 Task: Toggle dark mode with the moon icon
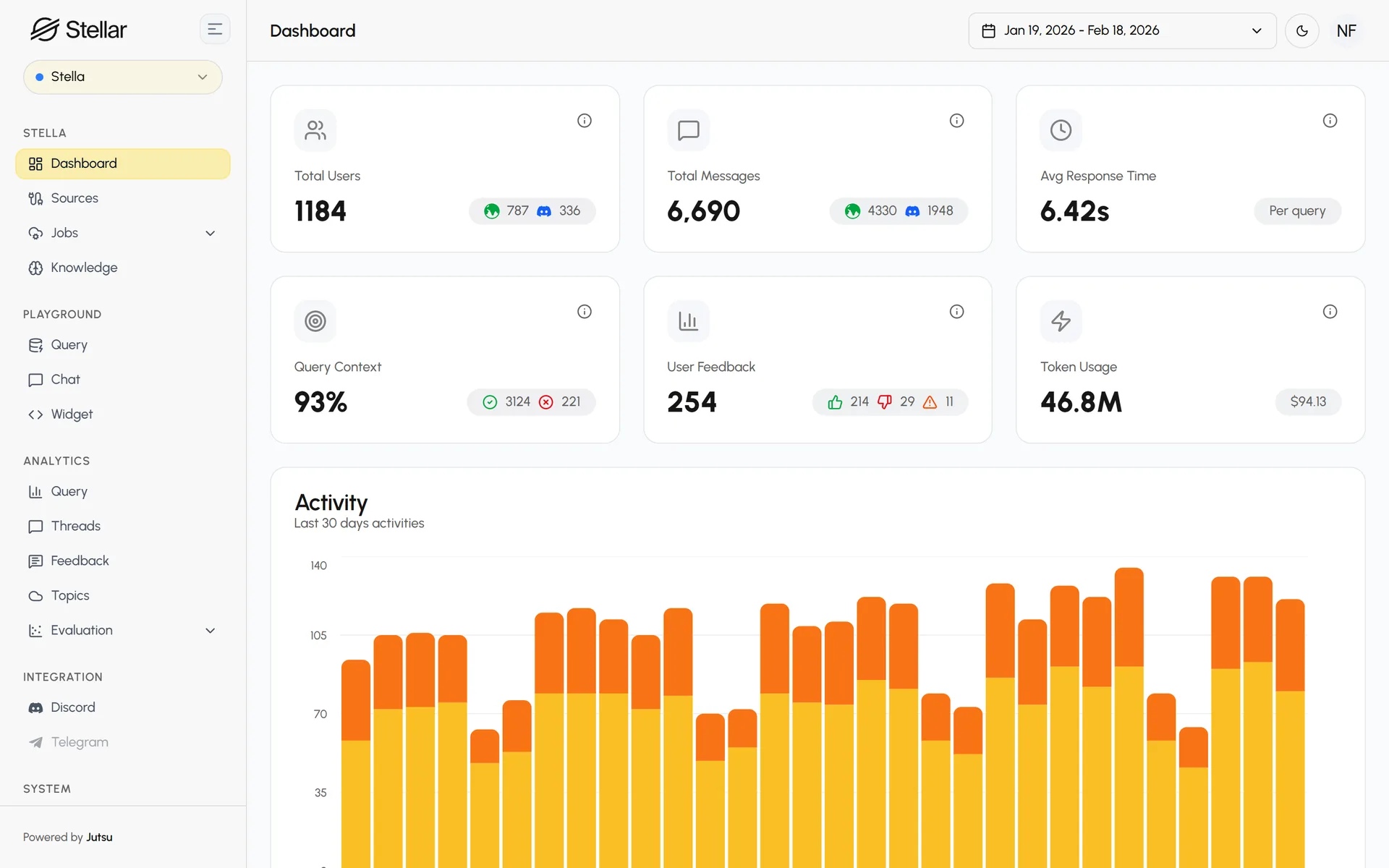1301,31
